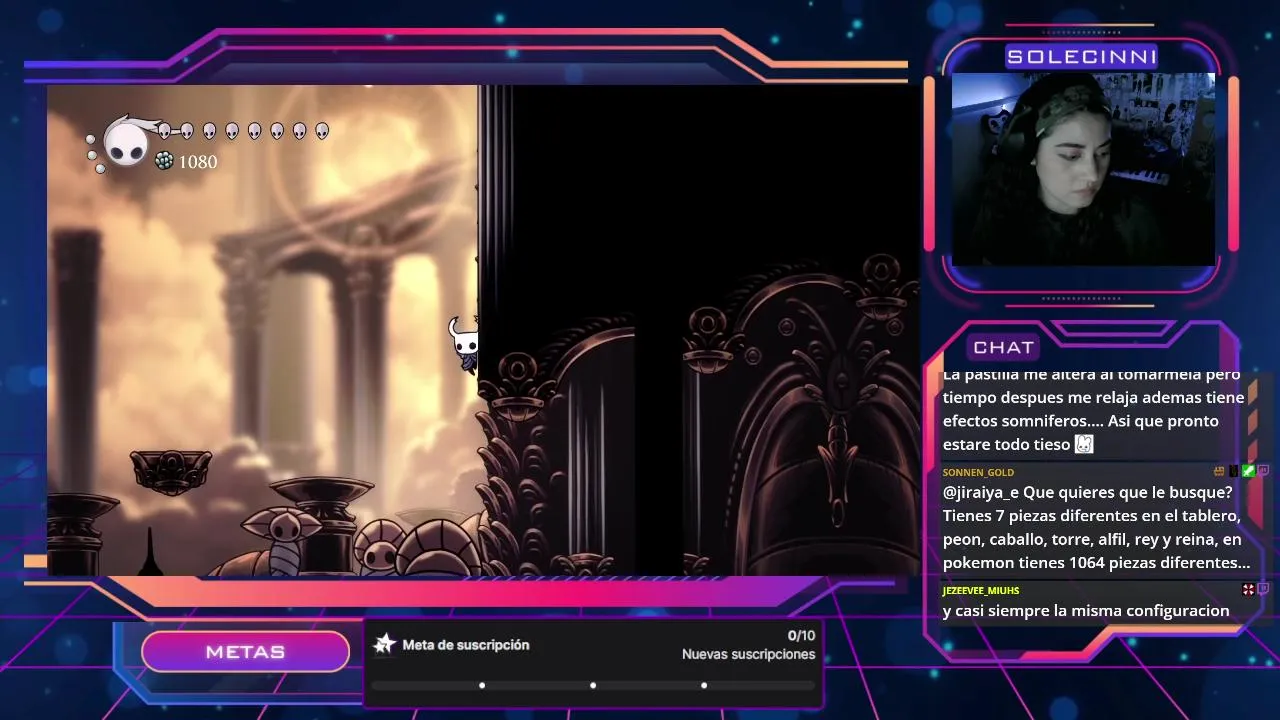Click the subscription goal progress bar
The height and width of the screenshot is (720, 1280).
coord(593,686)
